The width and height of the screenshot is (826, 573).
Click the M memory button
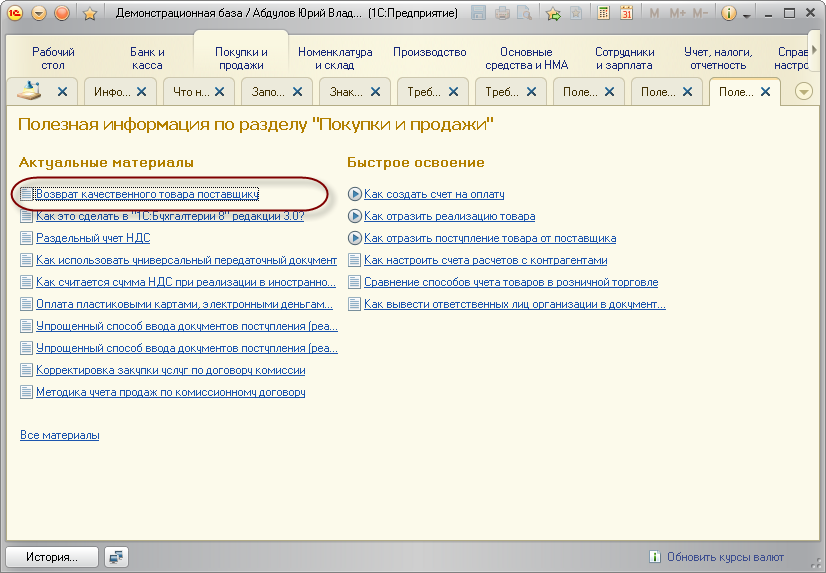654,13
